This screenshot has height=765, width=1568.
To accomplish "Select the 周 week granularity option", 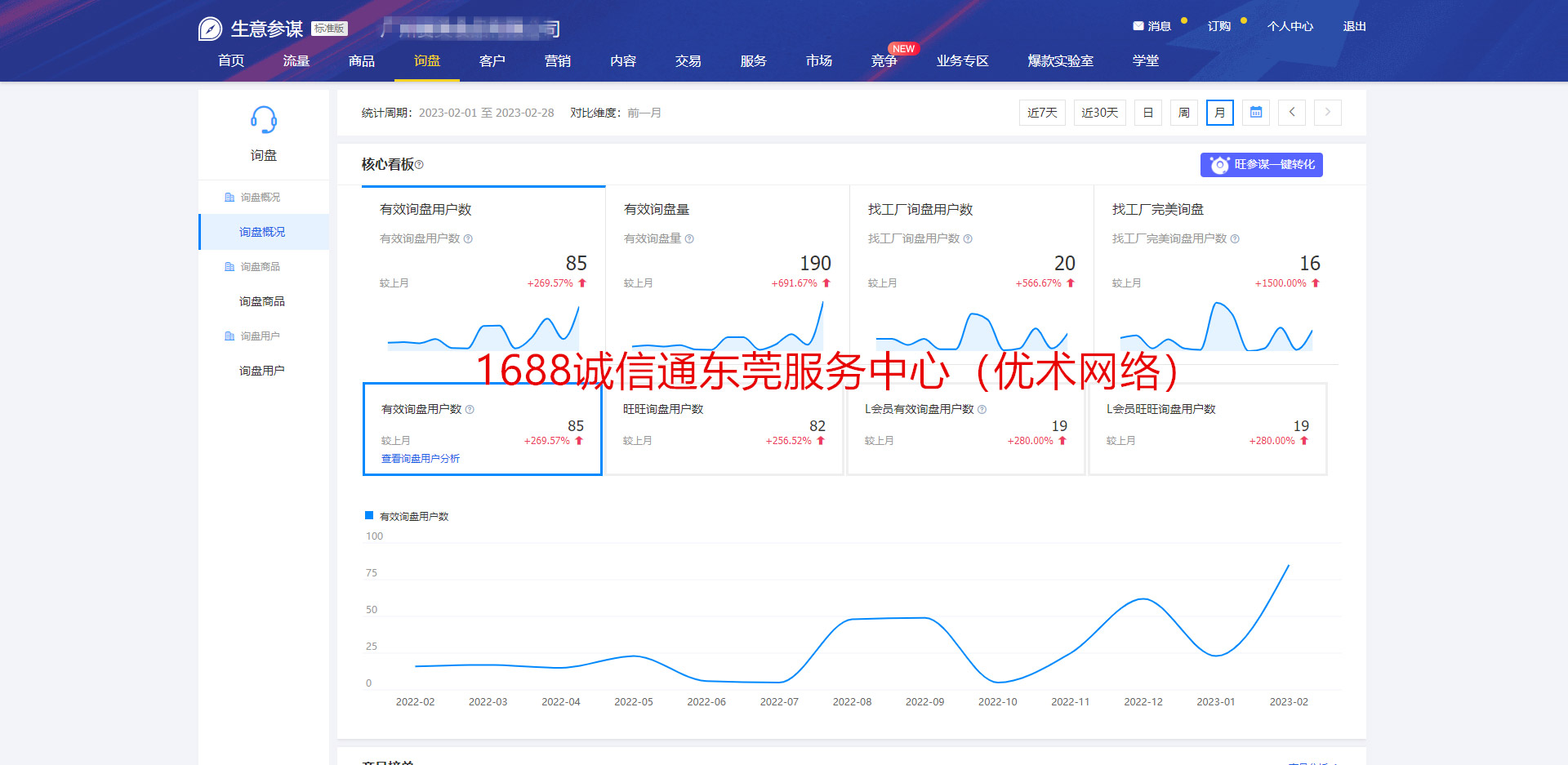I will pos(1184,113).
